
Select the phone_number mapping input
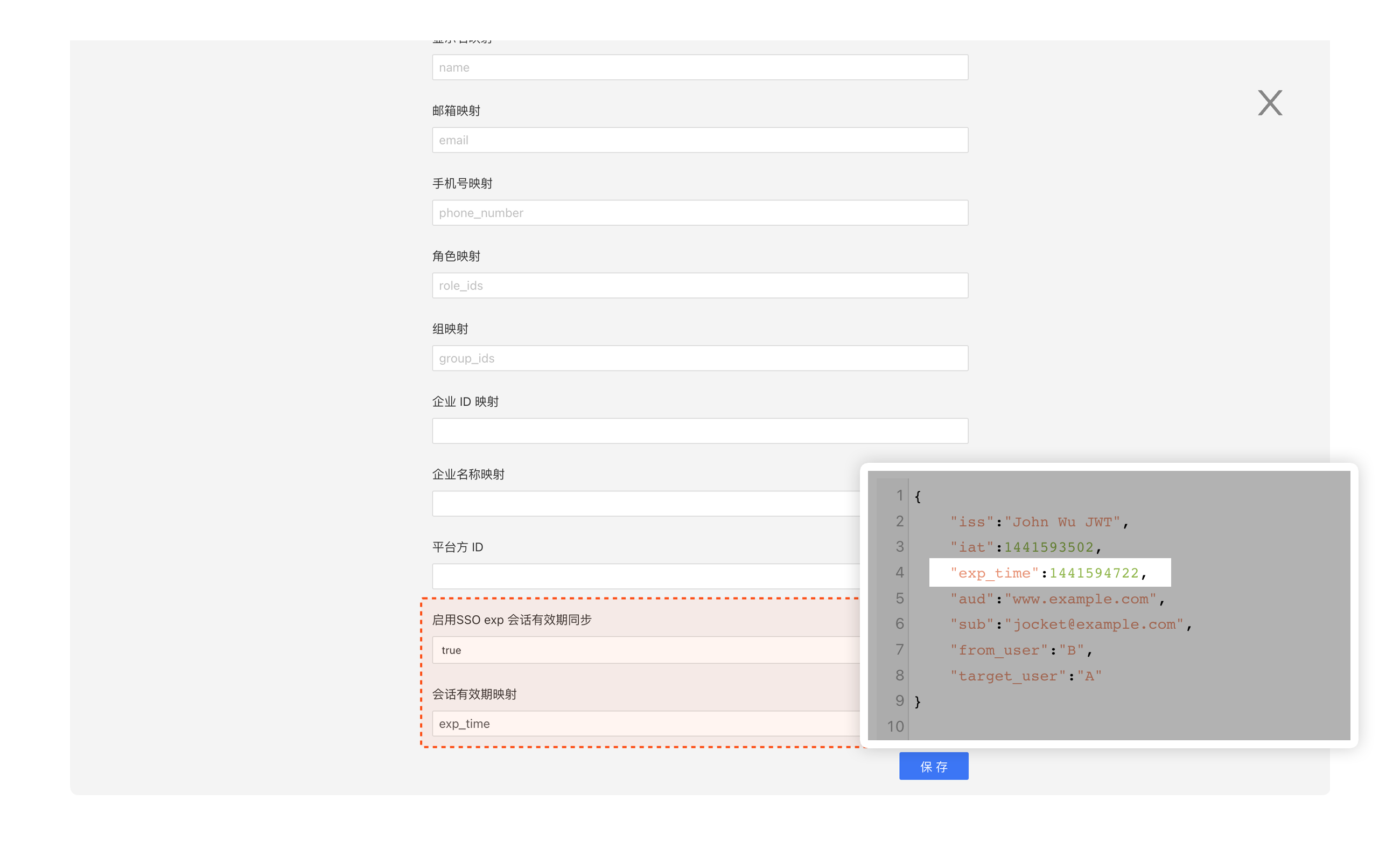coord(699,213)
